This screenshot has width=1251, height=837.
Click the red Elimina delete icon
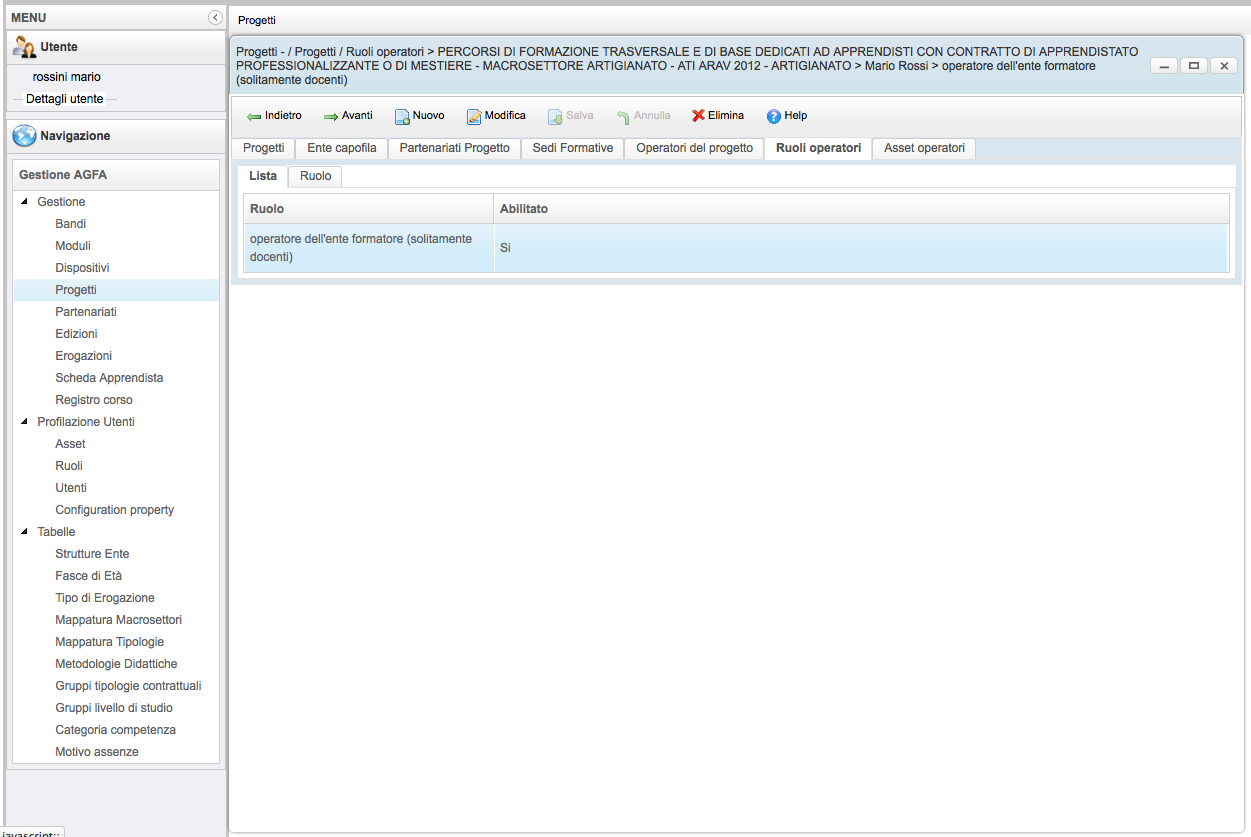[x=698, y=116]
